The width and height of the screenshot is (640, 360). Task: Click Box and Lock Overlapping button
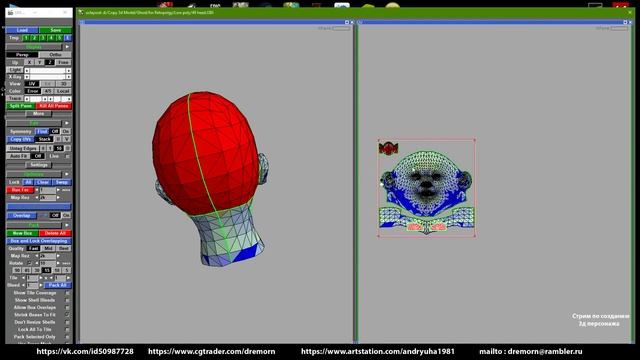[x=39, y=241]
